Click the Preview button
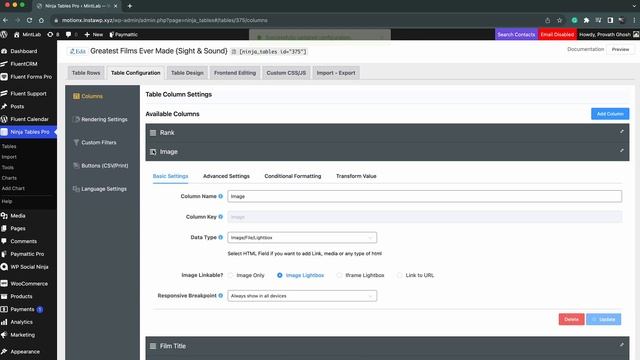Screen dimensions: 640x360 click(x=620, y=49)
